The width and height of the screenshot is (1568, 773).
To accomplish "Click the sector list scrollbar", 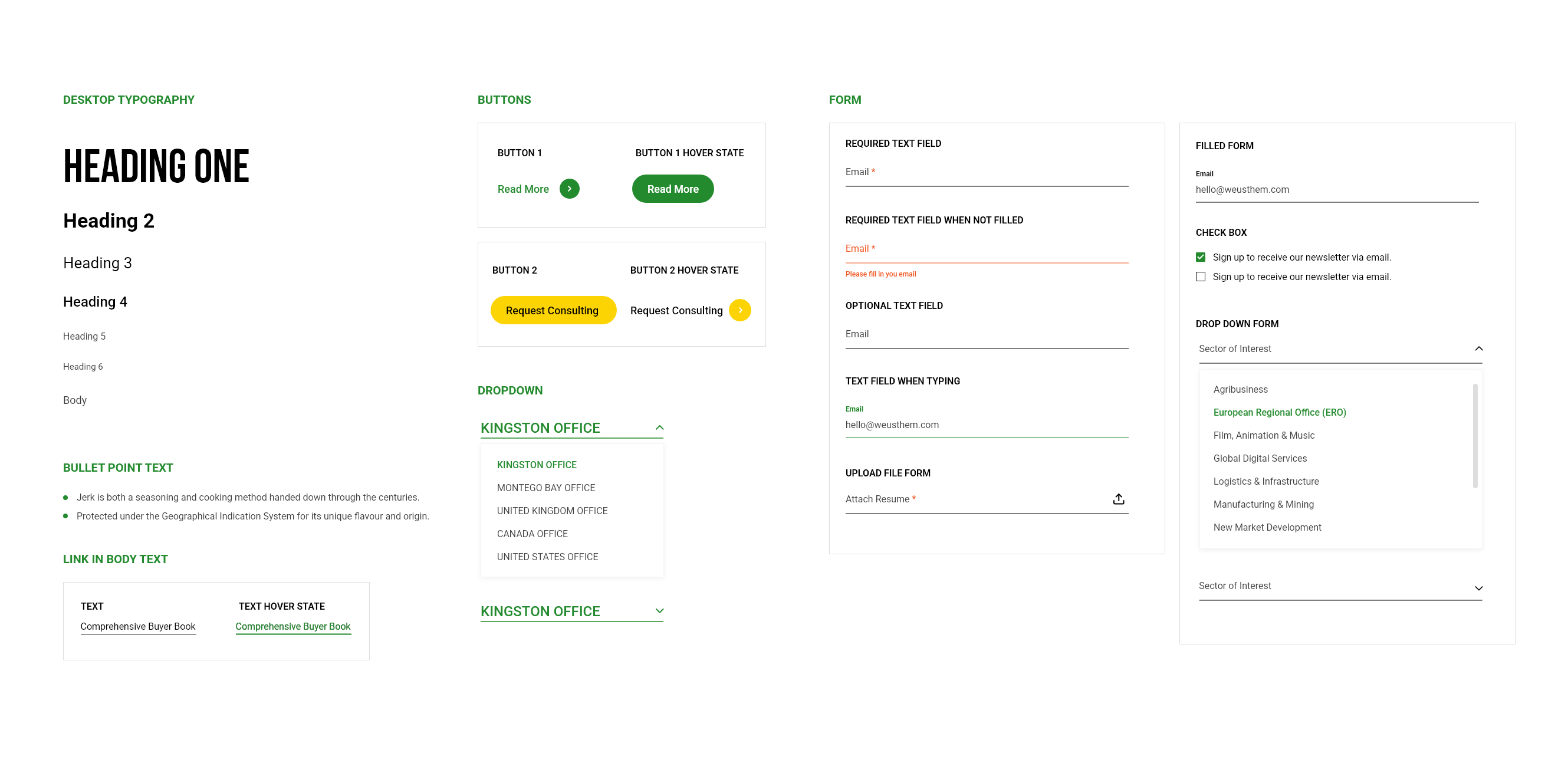I will [1474, 436].
